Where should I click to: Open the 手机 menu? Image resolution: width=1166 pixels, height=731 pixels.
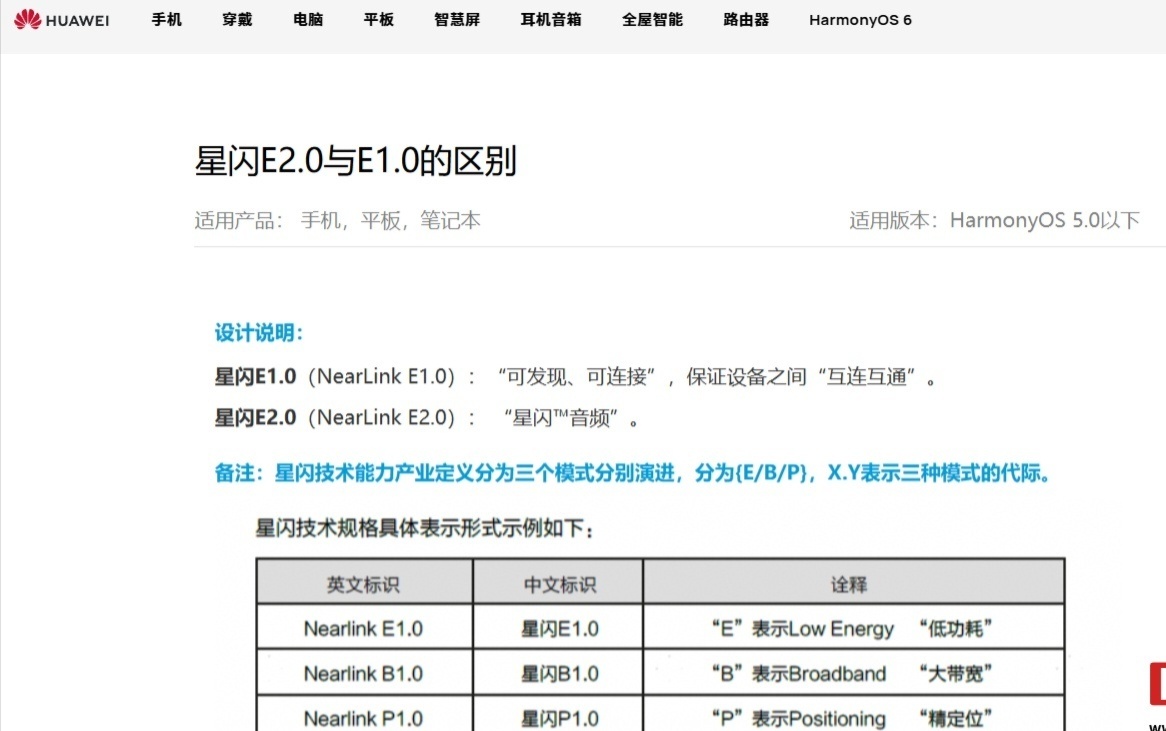[x=167, y=20]
